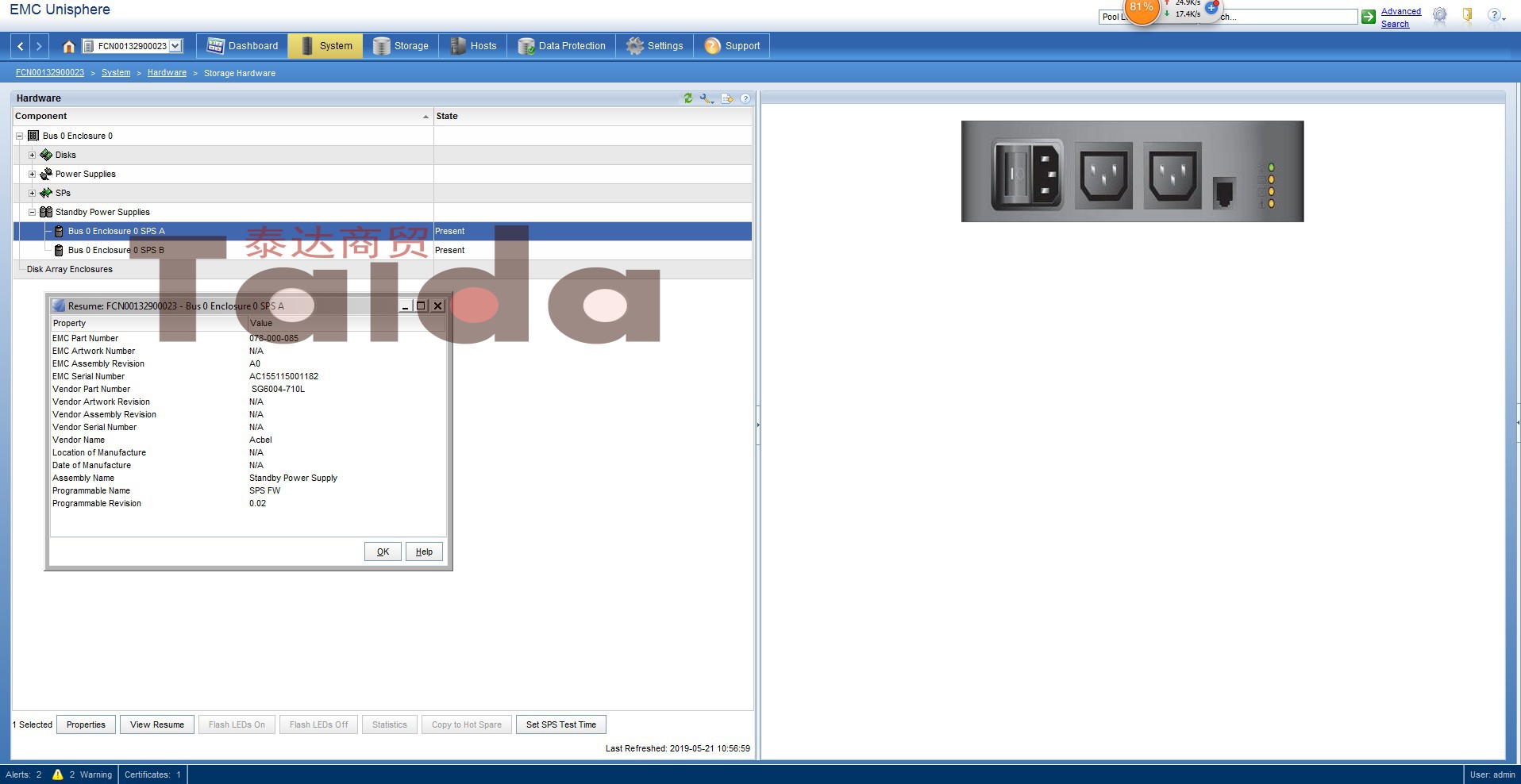Run search with the green arrow button
This screenshot has width=1521, height=784.
1369,17
